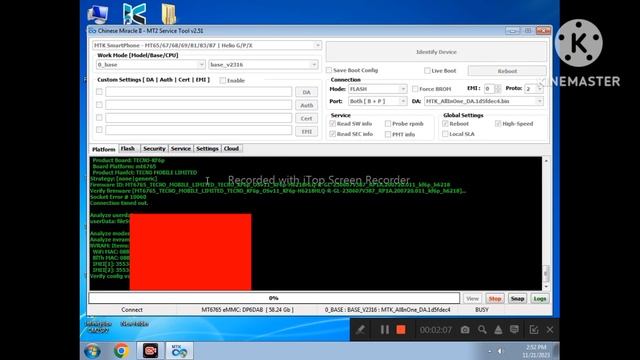Click the EMI browse button

(x=307, y=131)
